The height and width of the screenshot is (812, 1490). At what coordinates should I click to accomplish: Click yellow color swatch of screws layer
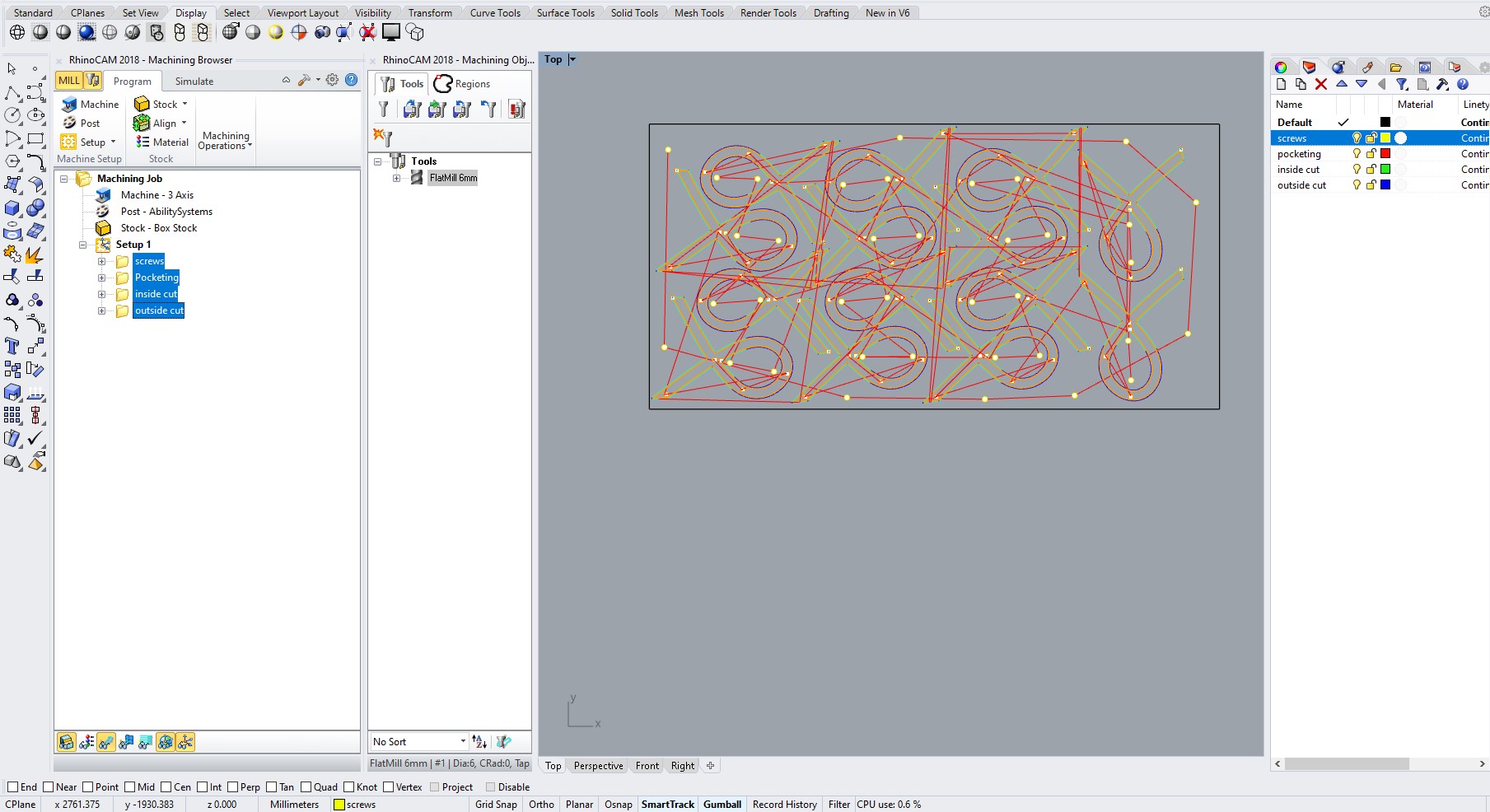pos(1385,138)
